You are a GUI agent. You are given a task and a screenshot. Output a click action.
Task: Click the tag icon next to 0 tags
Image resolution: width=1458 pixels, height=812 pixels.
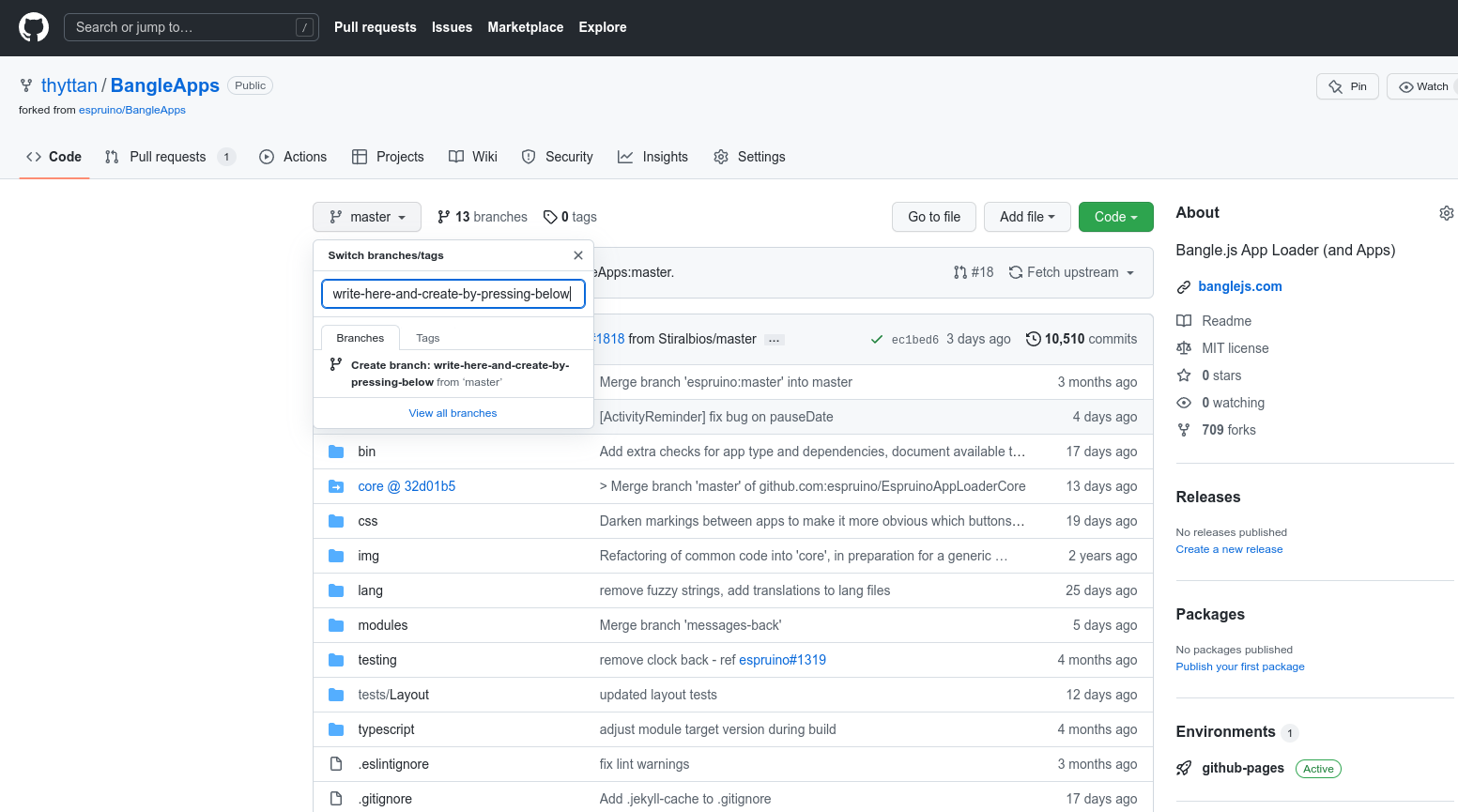(550, 217)
